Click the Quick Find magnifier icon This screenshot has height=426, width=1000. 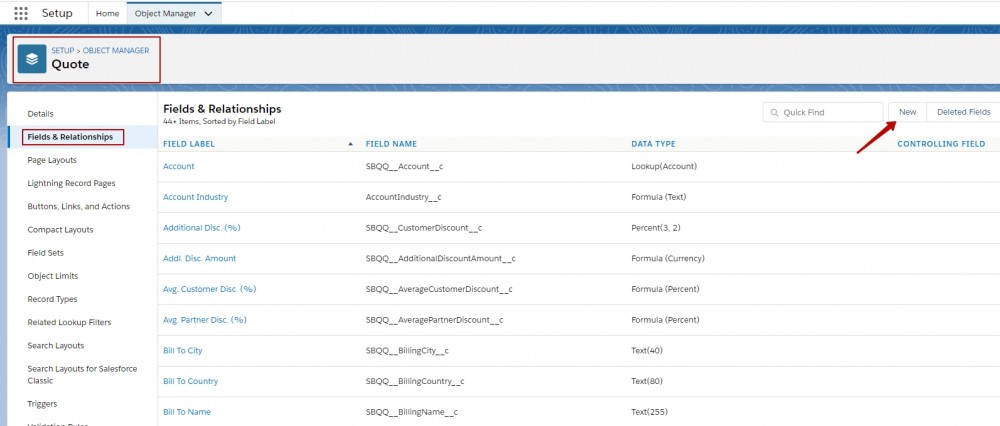tap(774, 112)
